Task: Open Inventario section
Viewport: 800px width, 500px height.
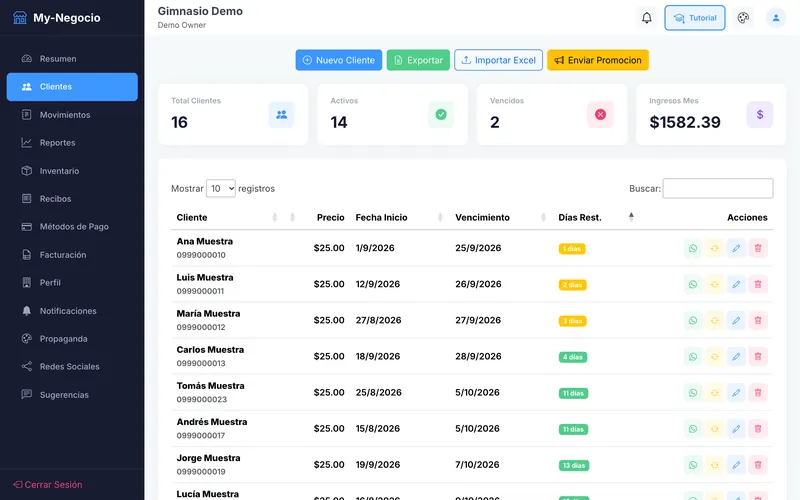Action: (x=72, y=171)
